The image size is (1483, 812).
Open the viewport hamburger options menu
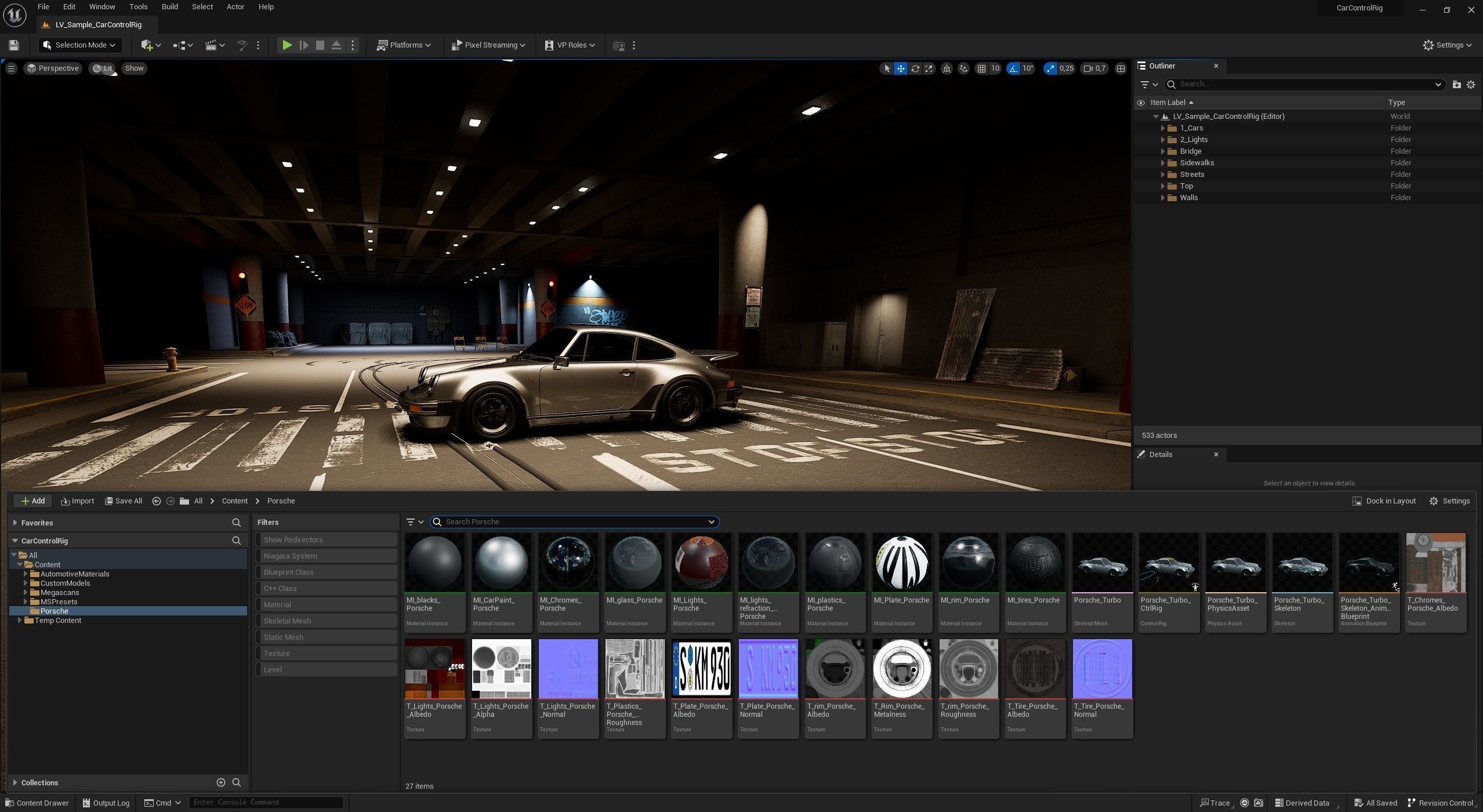pyautogui.click(x=11, y=68)
